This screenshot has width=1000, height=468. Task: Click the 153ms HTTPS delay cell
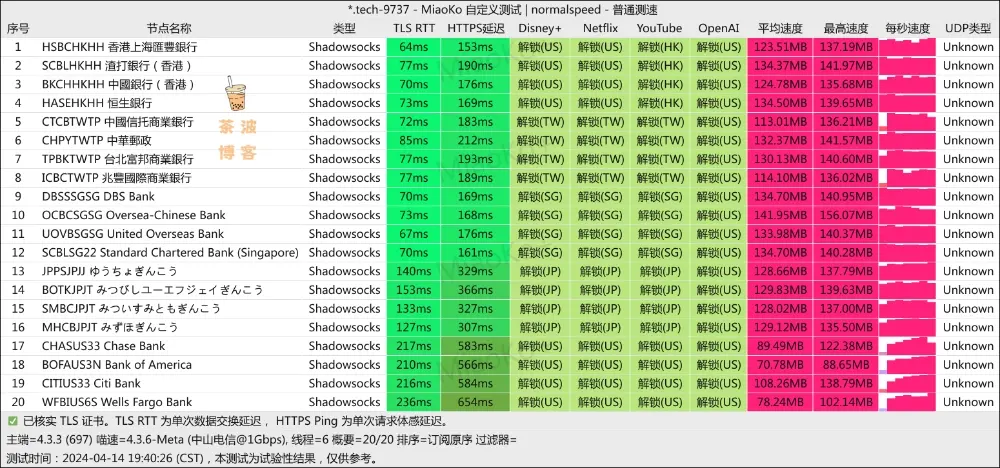pyautogui.click(x=475, y=47)
